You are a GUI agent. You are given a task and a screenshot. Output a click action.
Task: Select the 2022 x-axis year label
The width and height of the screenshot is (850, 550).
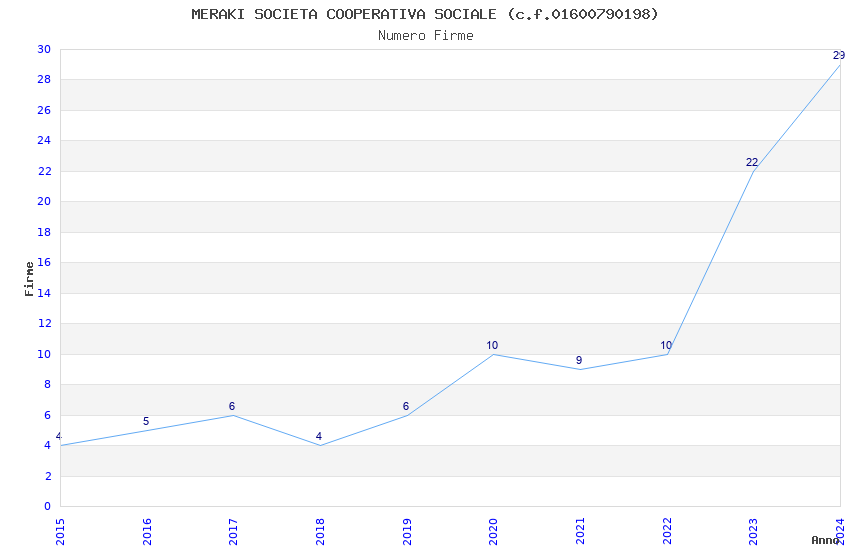coord(667,532)
